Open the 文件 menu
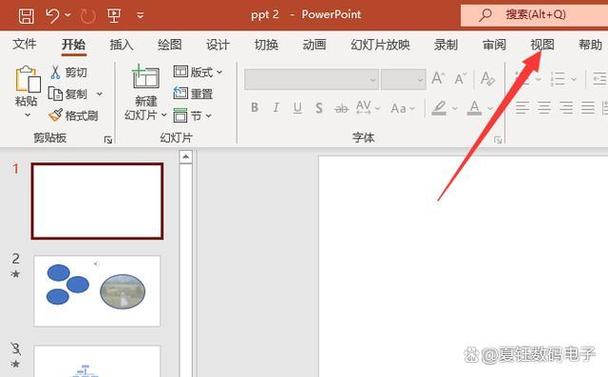Viewport: 608px width, 377px height. (x=24, y=44)
